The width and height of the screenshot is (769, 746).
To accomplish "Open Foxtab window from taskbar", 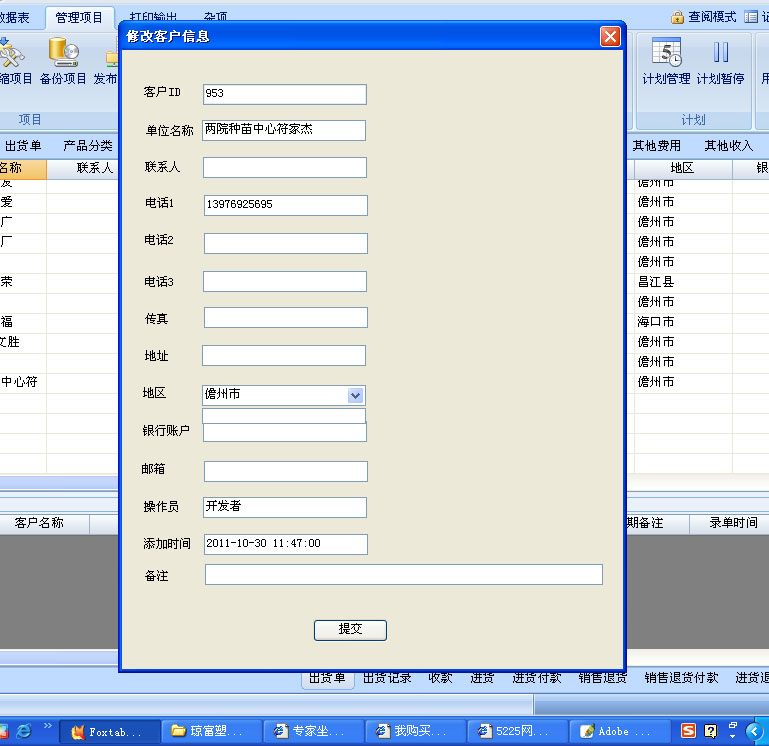I will 108,731.
